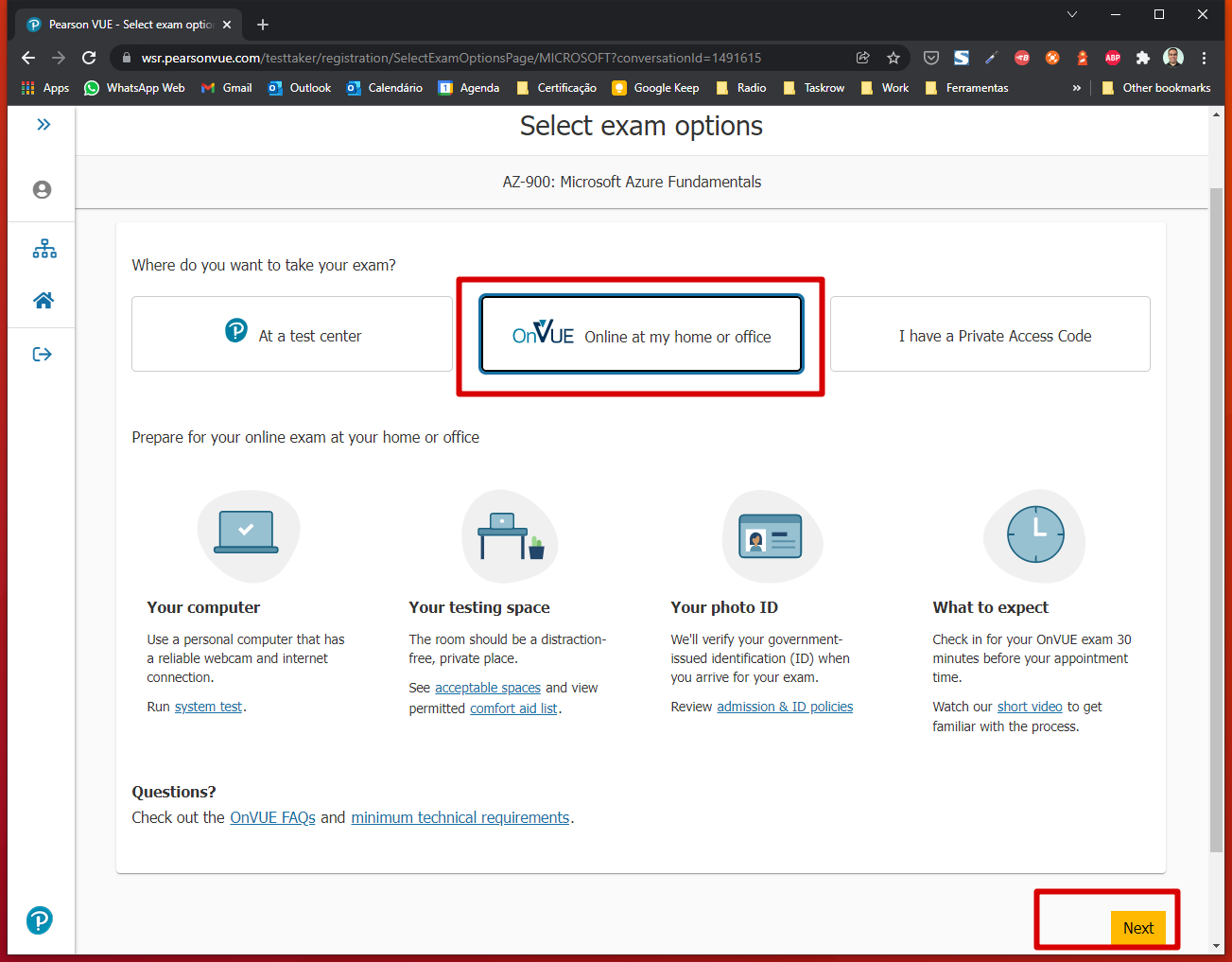Click the orange circular extension icon
Image resolution: width=1232 pixels, height=962 pixels.
[x=1052, y=58]
